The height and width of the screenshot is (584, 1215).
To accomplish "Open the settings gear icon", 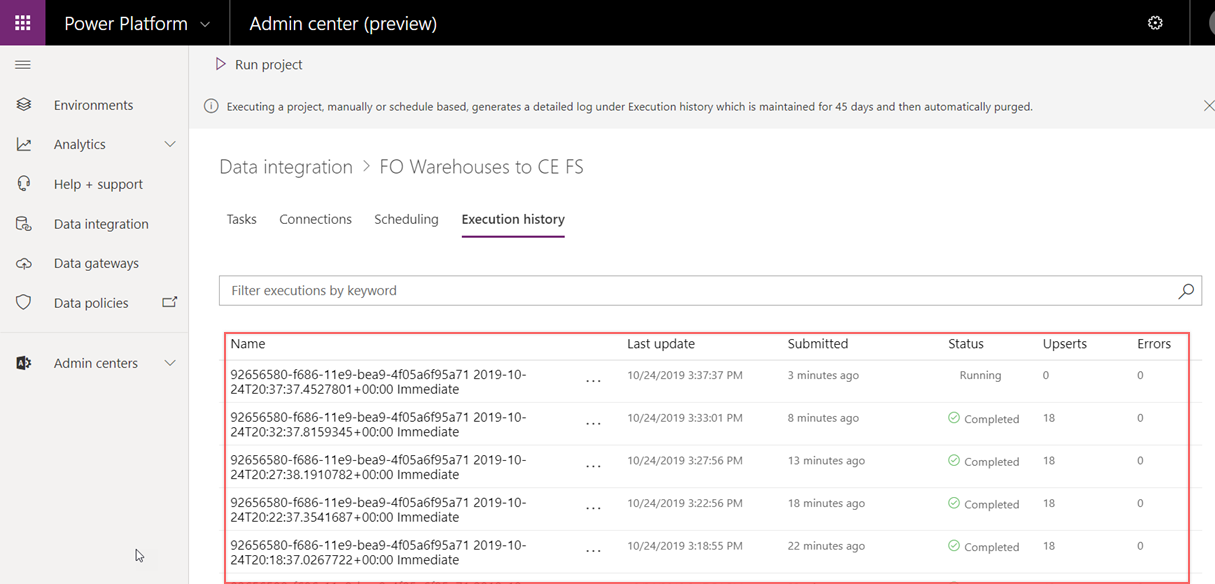I will 1156,22.
